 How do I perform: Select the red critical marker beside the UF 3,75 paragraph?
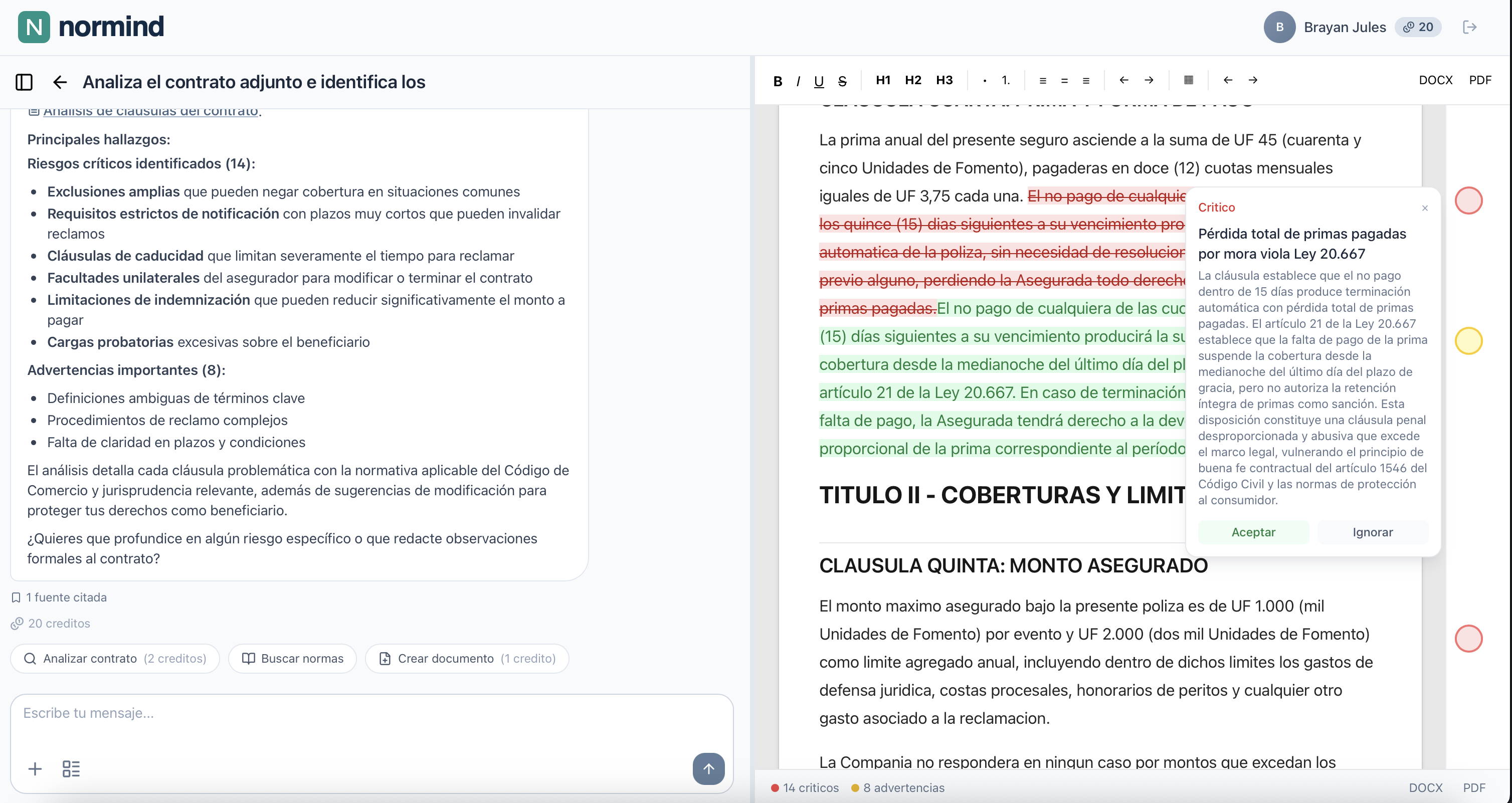coord(1468,200)
